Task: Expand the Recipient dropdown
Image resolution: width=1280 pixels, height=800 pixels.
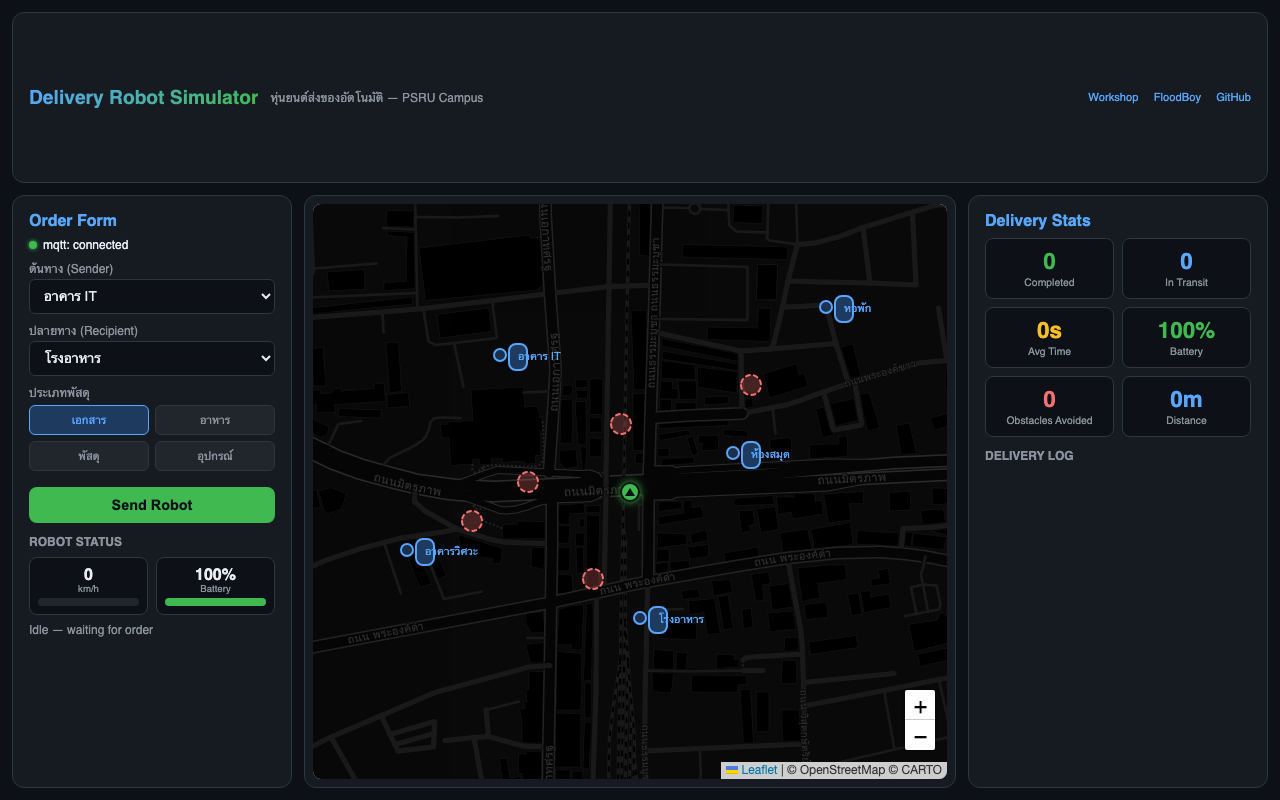Action: pos(152,358)
